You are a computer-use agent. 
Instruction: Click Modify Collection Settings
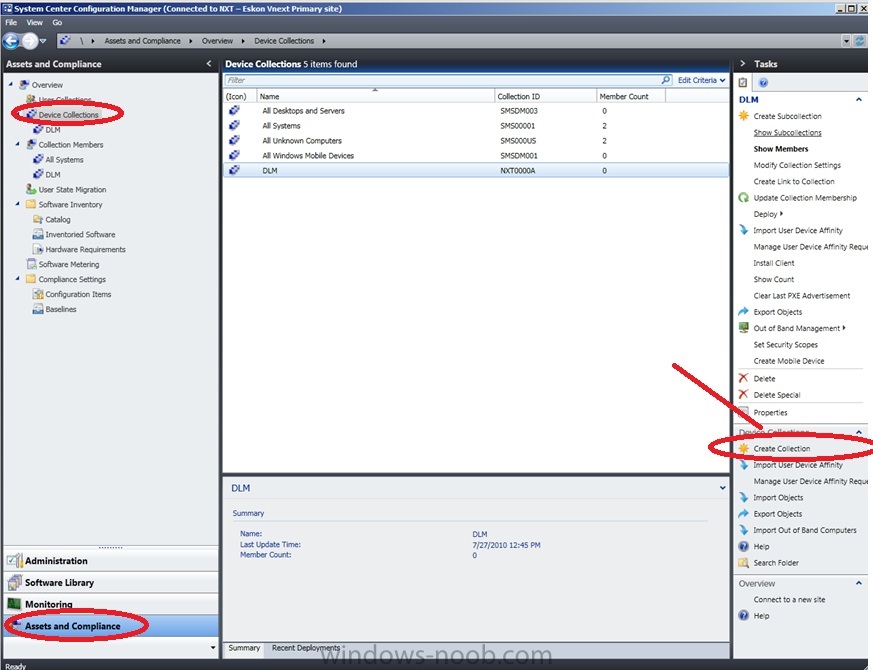click(x=797, y=165)
